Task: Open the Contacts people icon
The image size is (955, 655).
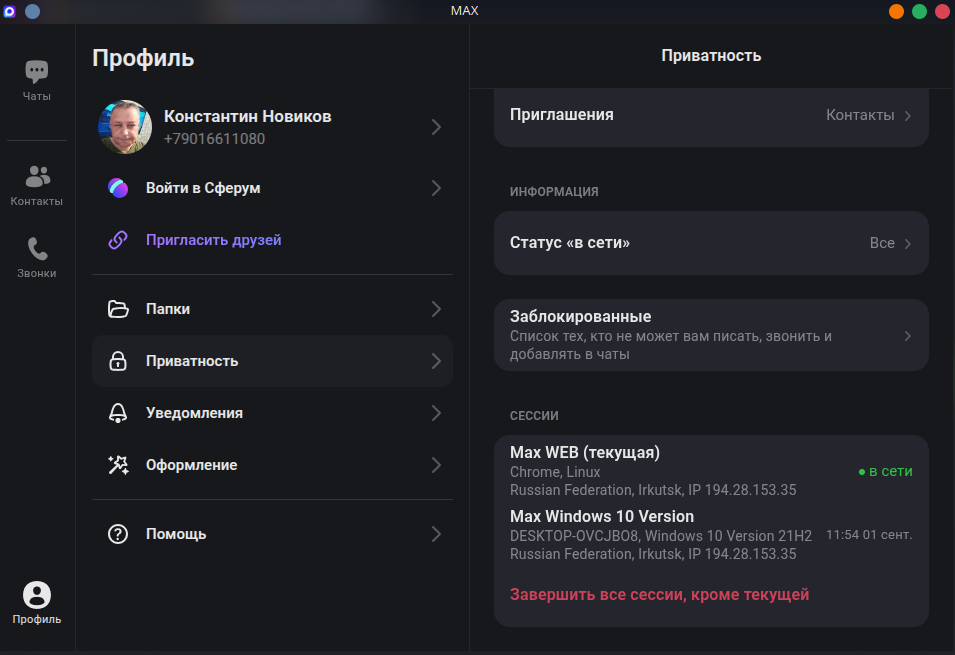Action: click(37, 177)
